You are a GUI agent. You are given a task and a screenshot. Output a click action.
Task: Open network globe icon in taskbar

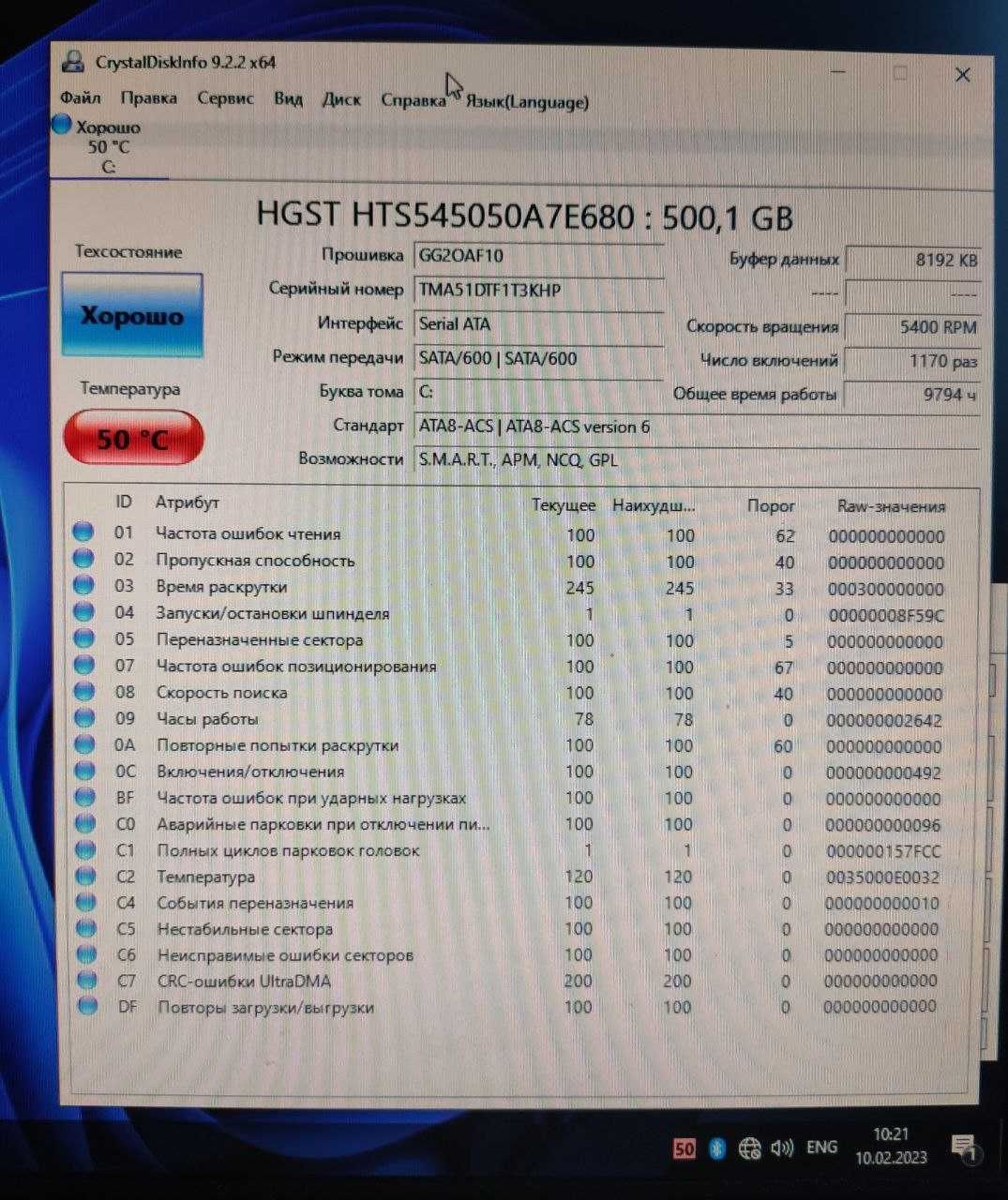coord(749,1147)
